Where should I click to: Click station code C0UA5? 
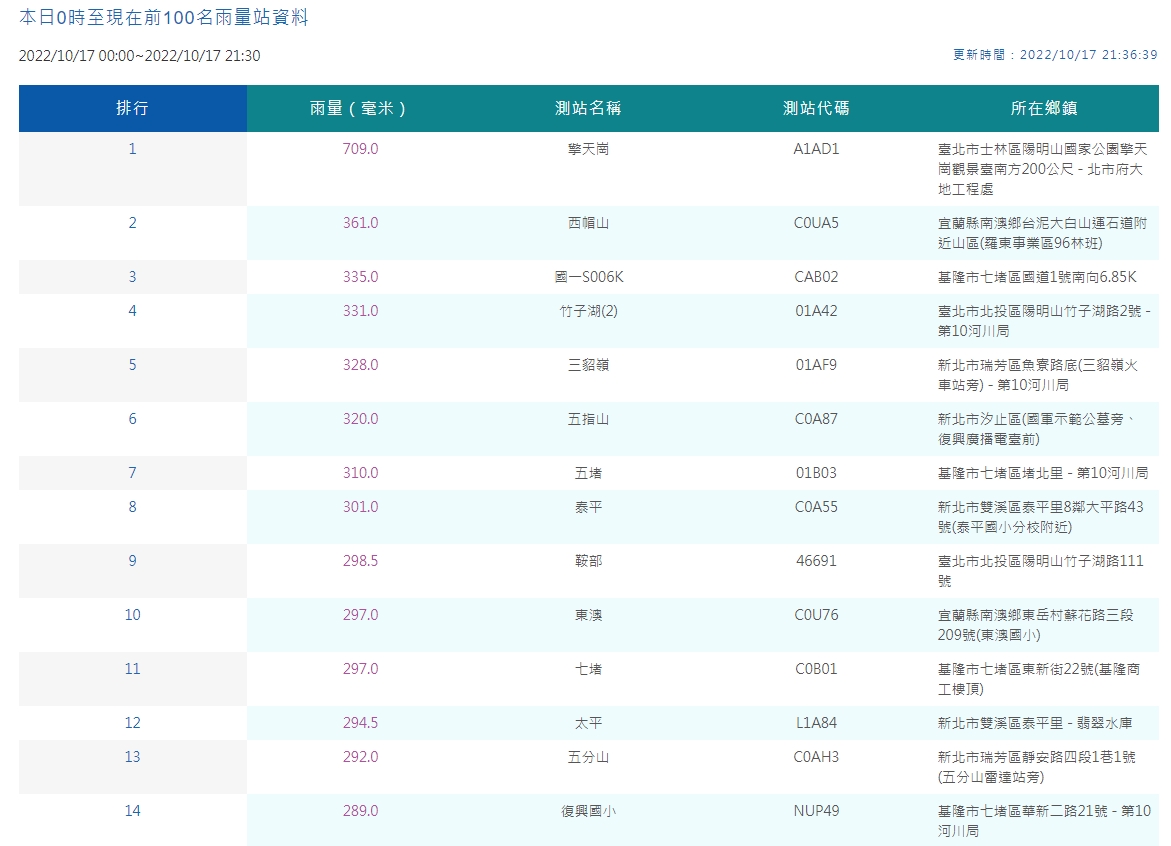coord(816,223)
